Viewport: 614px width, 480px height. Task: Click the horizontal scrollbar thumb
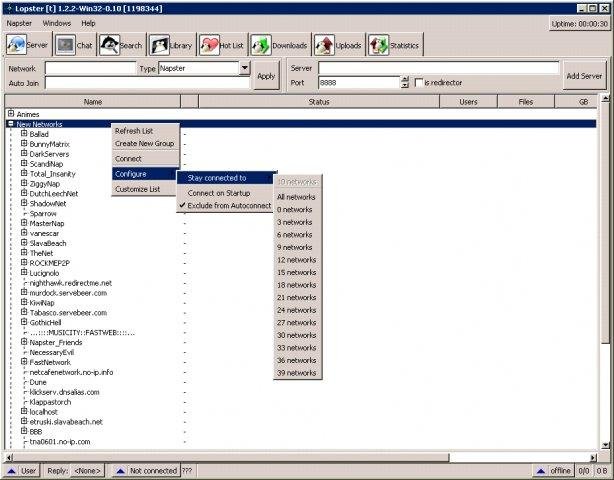[x=231, y=457]
